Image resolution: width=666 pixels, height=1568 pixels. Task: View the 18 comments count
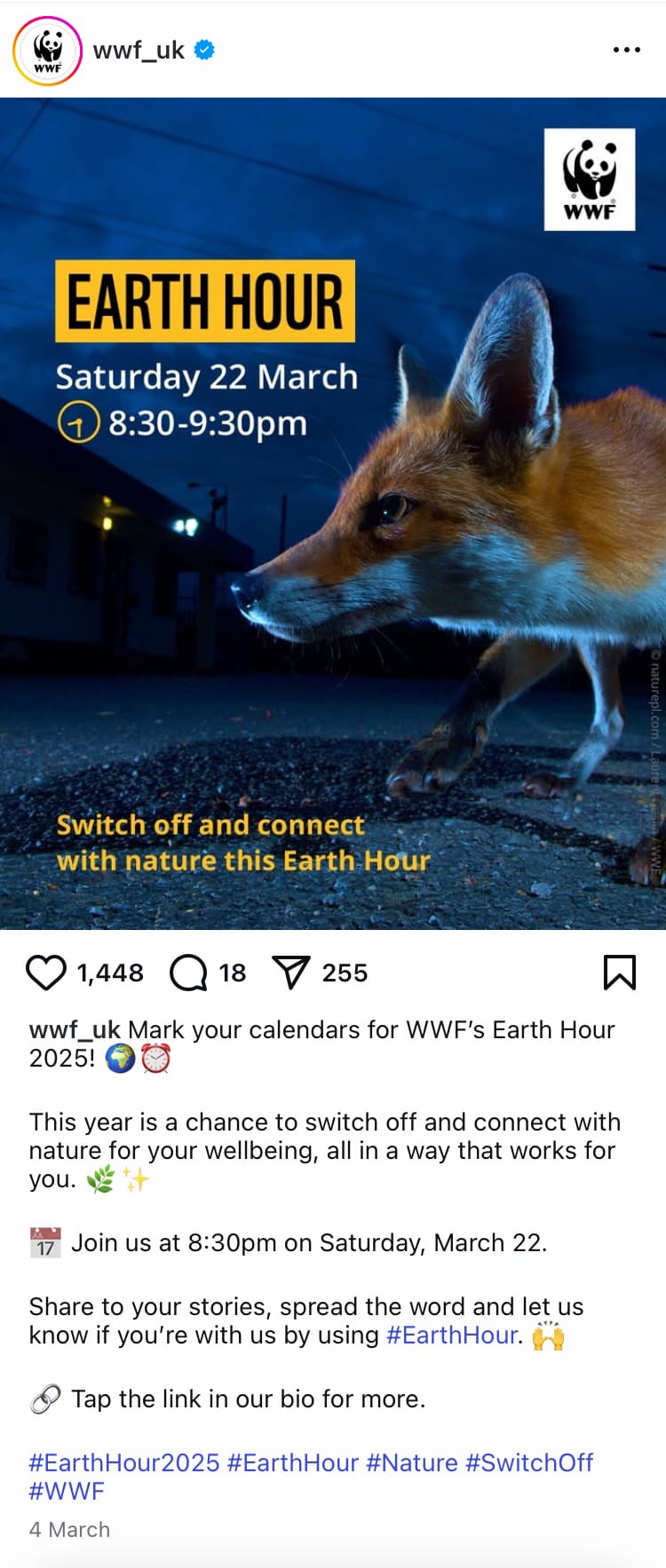coord(233,973)
